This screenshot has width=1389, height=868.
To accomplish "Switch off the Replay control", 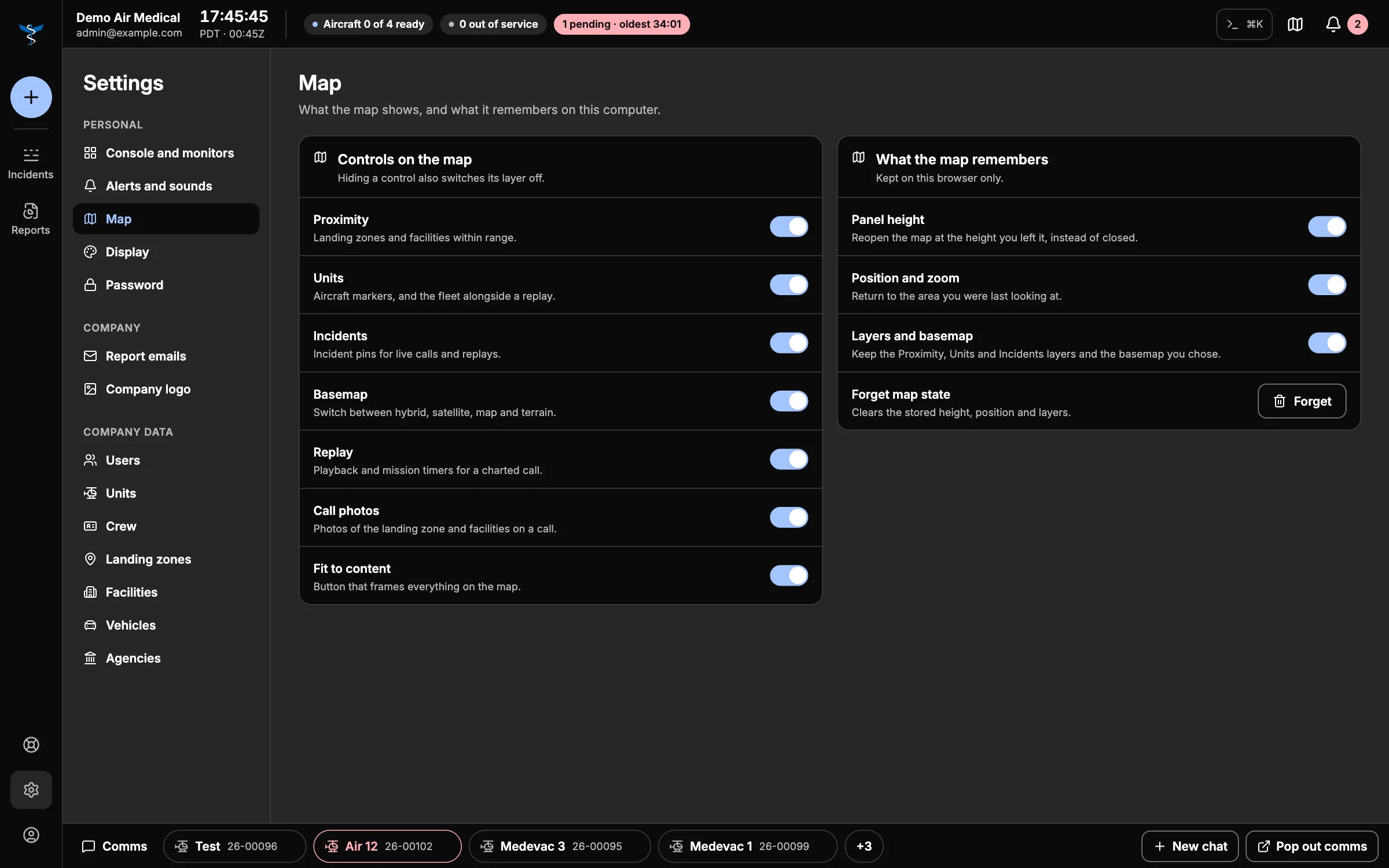I will (789, 459).
